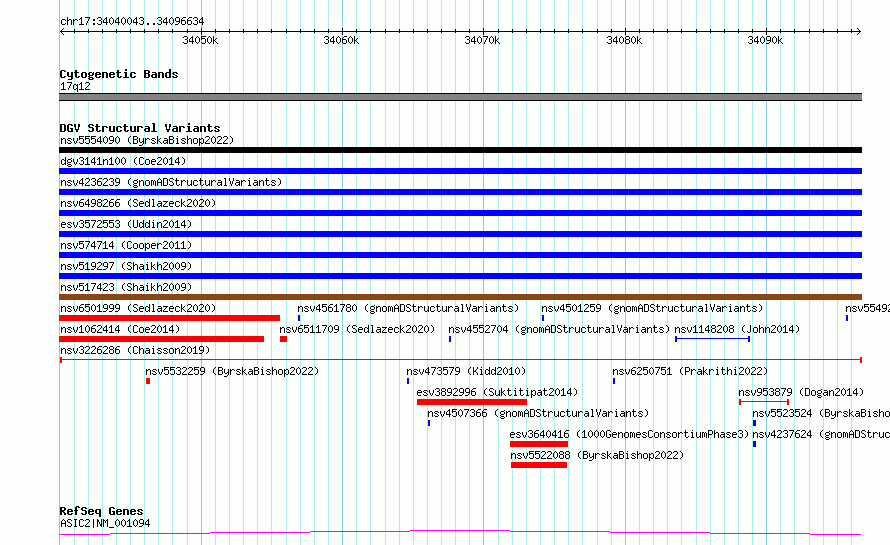Click the DGV Structural Variants track title
Image resolution: width=890 pixels, height=545 pixels.
click(140, 128)
